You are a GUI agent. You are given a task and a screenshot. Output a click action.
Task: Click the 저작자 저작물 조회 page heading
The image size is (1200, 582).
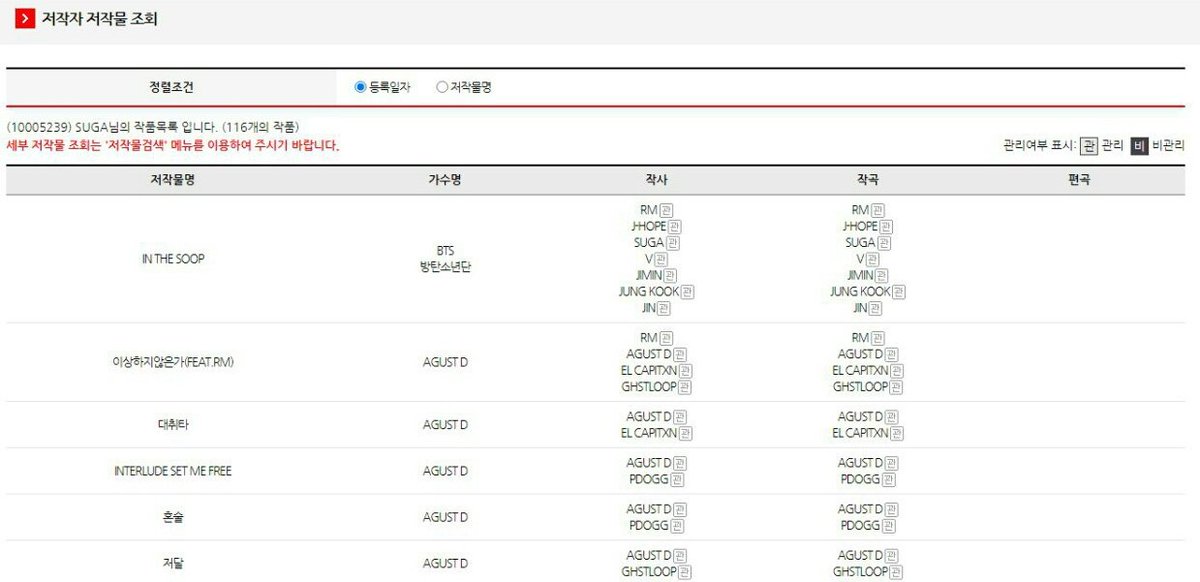coord(99,19)
